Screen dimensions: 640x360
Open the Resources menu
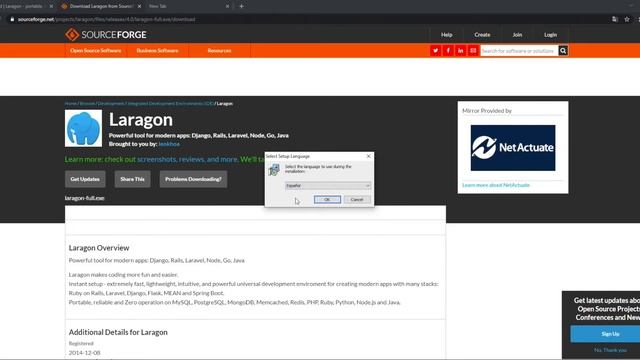point(219,51)
